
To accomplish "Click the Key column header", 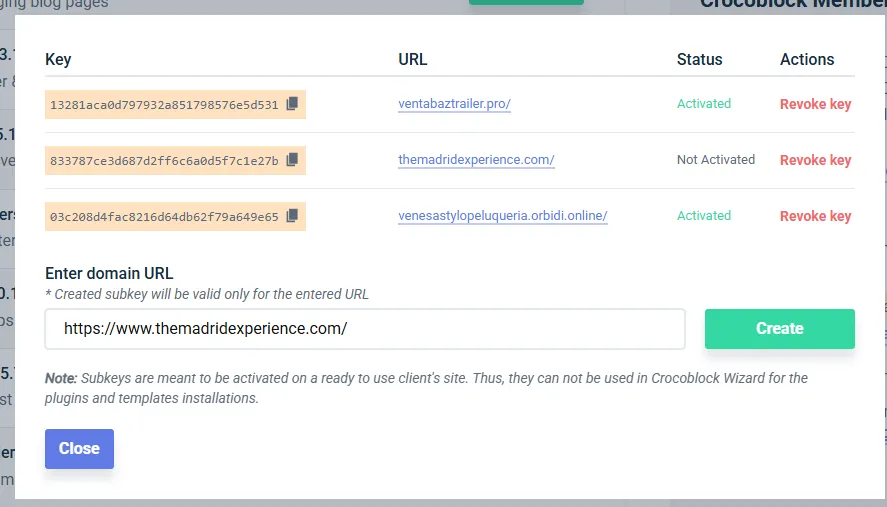I will tap(58, 59).
